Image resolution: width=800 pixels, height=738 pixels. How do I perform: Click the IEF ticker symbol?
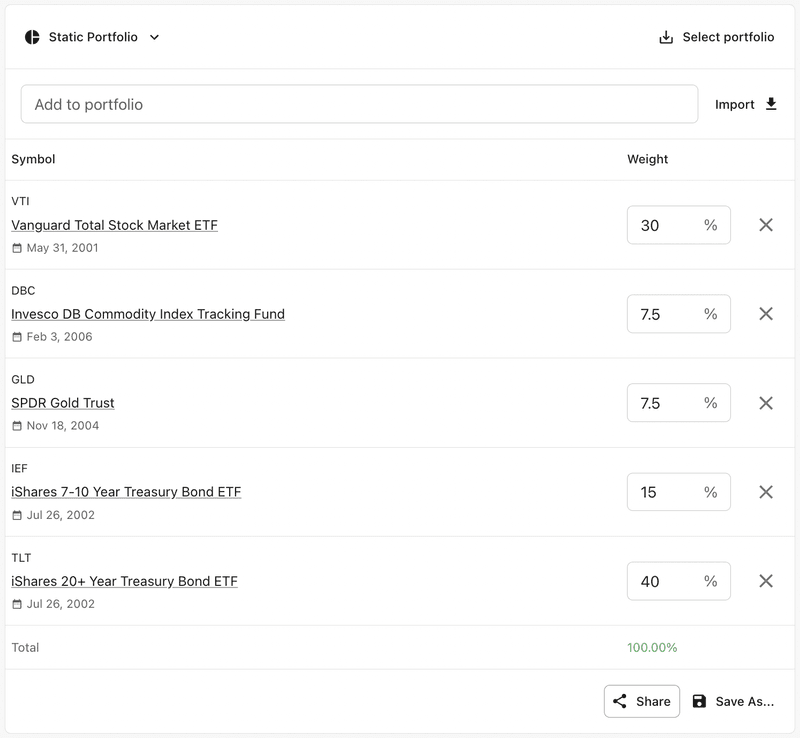pos(19,468)
